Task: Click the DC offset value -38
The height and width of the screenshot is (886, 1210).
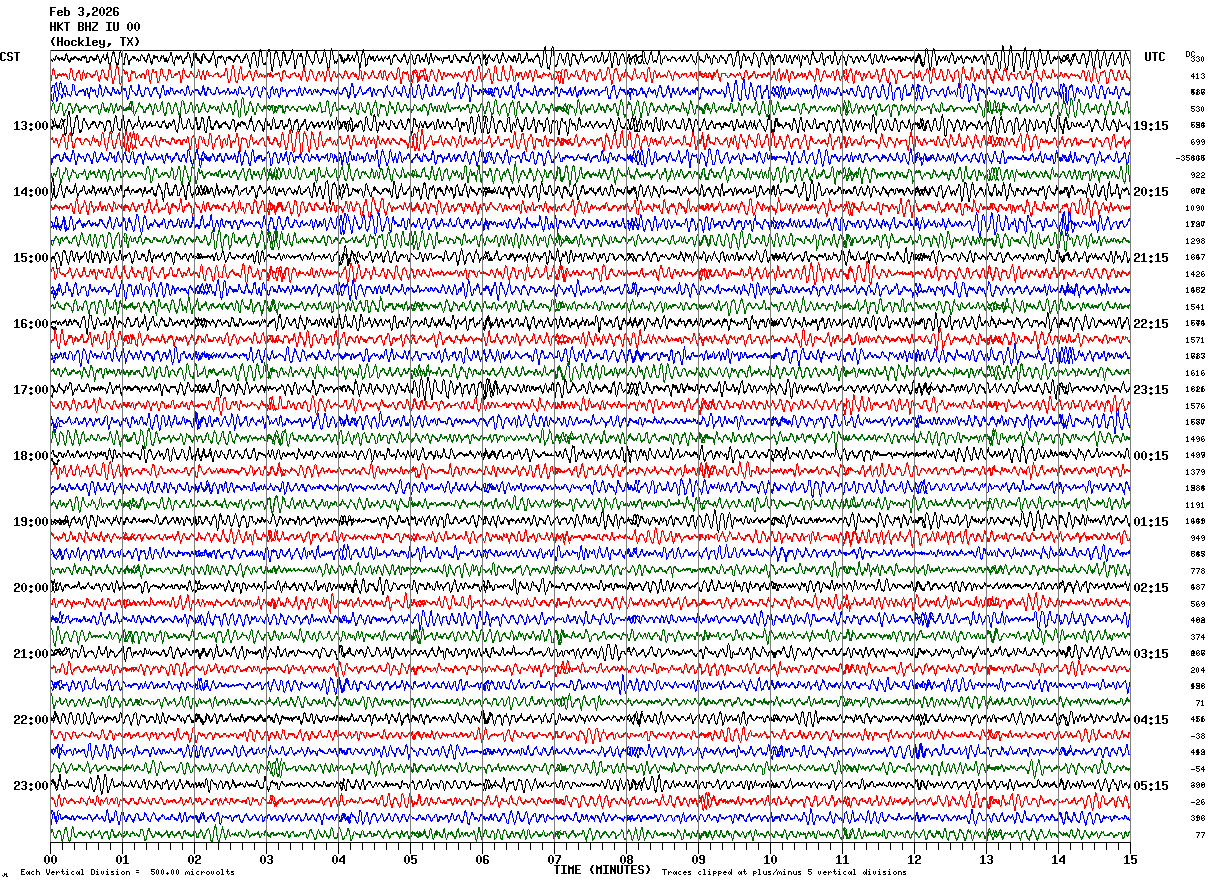Action: point(1197,736)
